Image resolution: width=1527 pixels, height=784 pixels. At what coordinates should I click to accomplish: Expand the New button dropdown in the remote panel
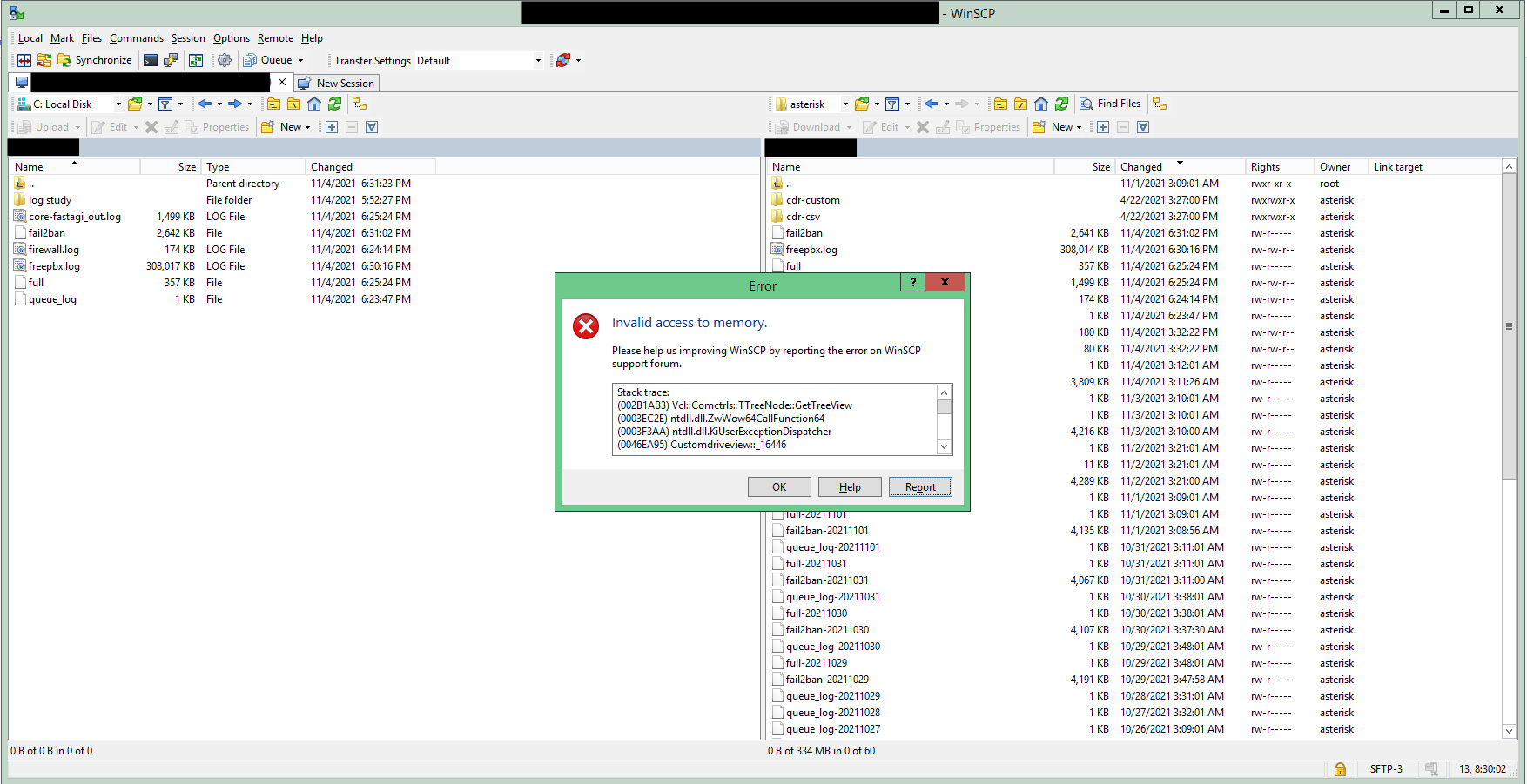click(x=1079, y=127)
